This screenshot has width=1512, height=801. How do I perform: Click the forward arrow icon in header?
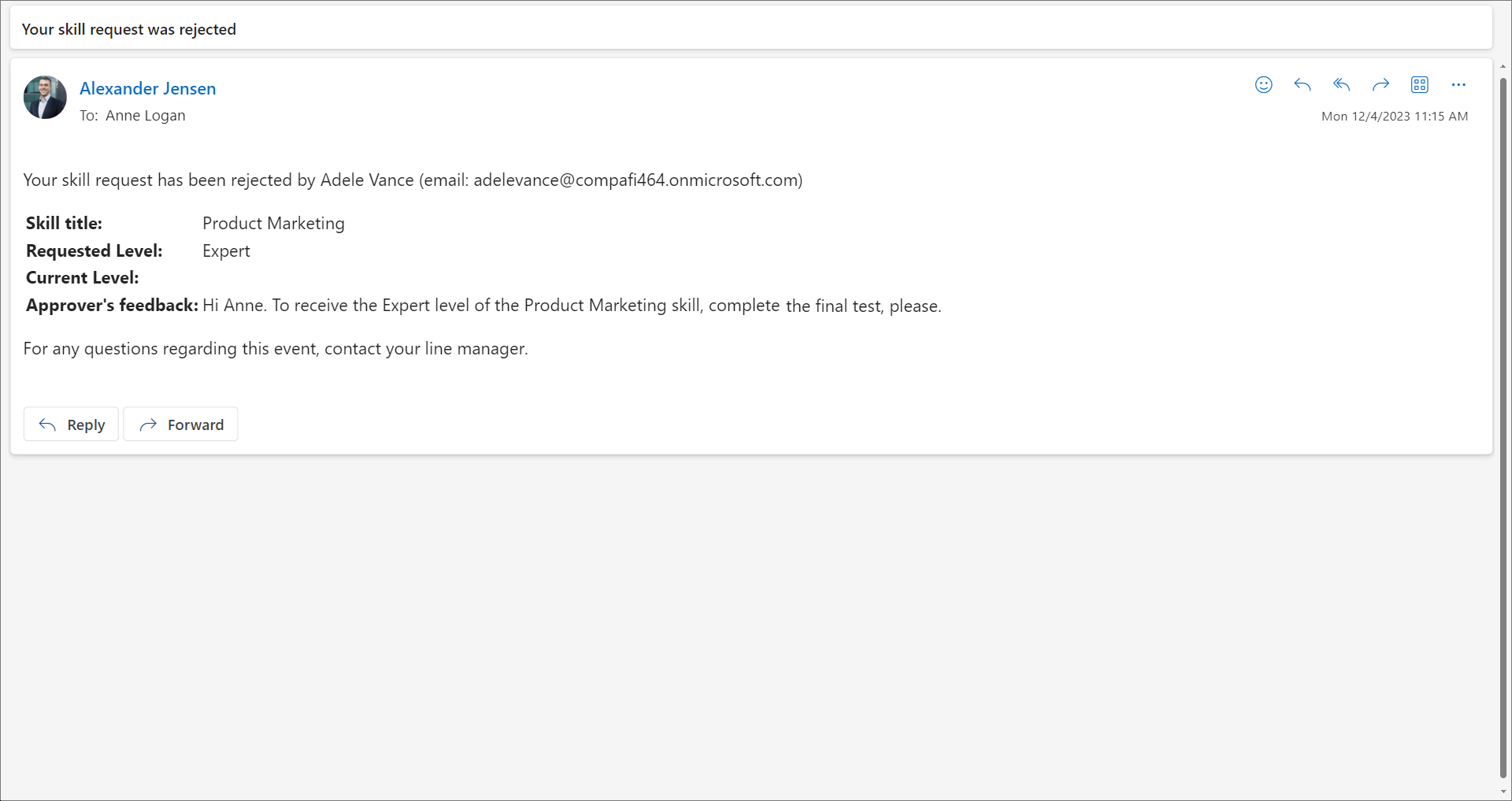pyautogui.click(x=1380, y=85)
